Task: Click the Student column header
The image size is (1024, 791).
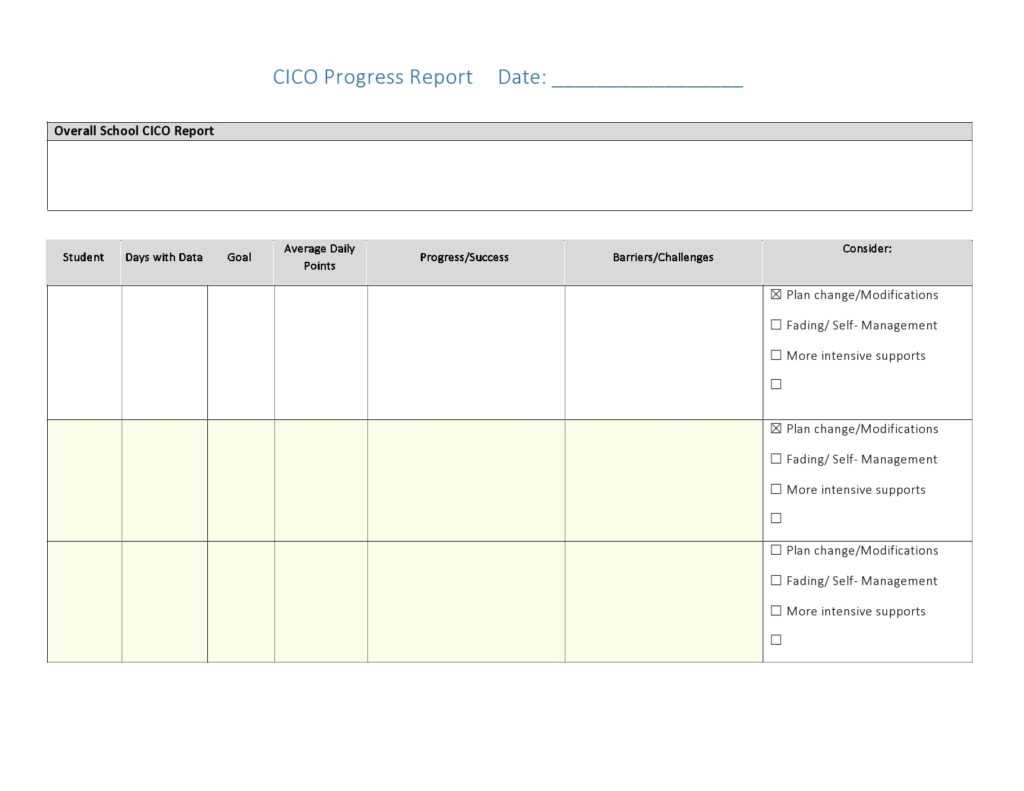Action: pyautogui.click(x=83, y=257)
